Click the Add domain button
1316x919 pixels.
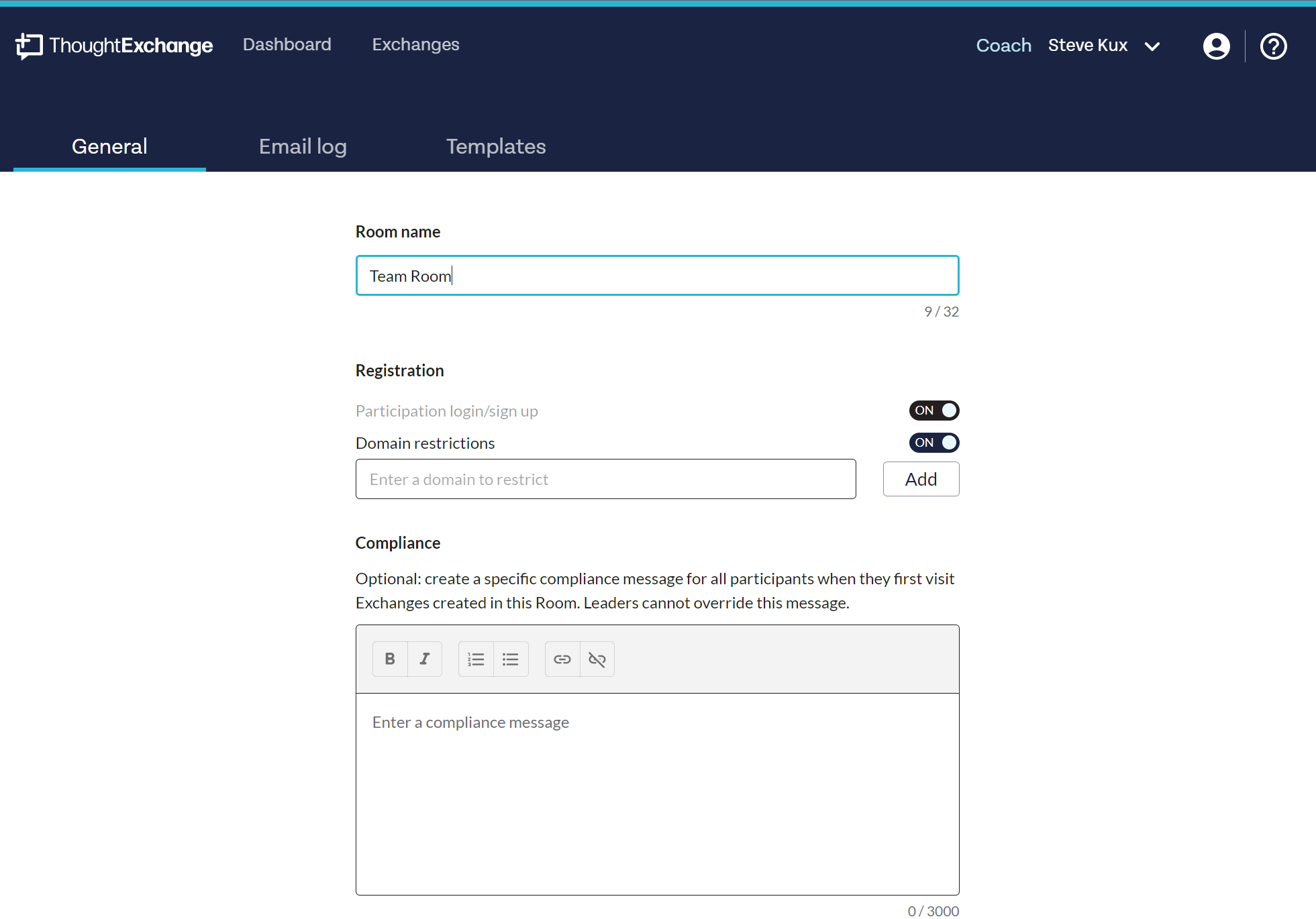coord(921,479)
